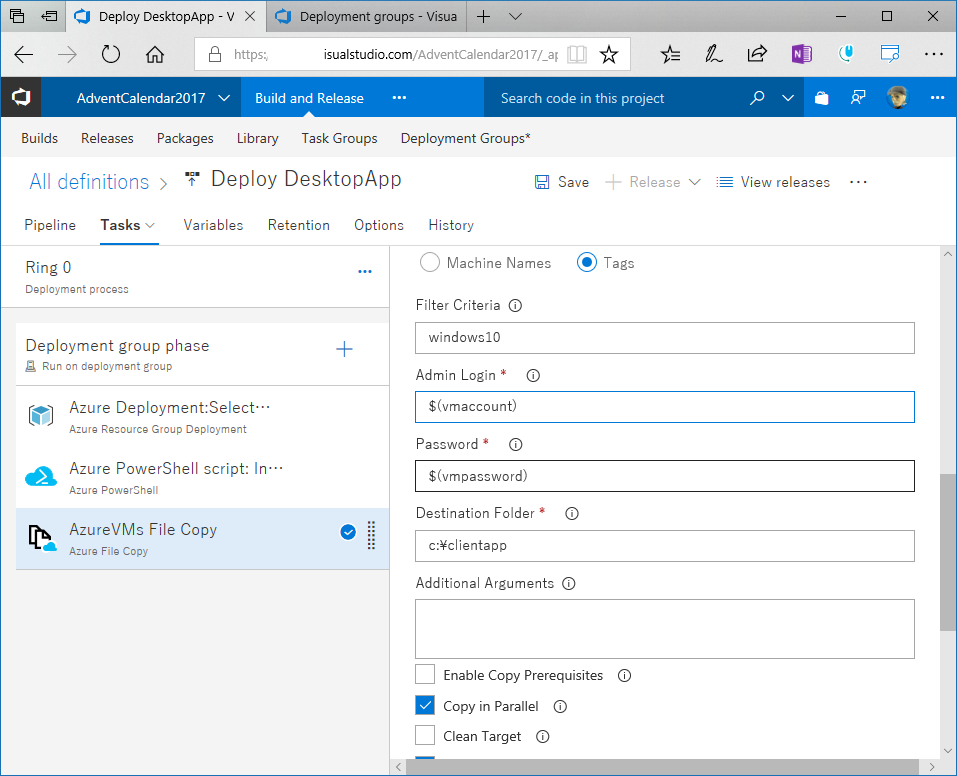Open Deployment Groups hub
The width and height of the screenshot is (957, 776).
coord(465,139)
